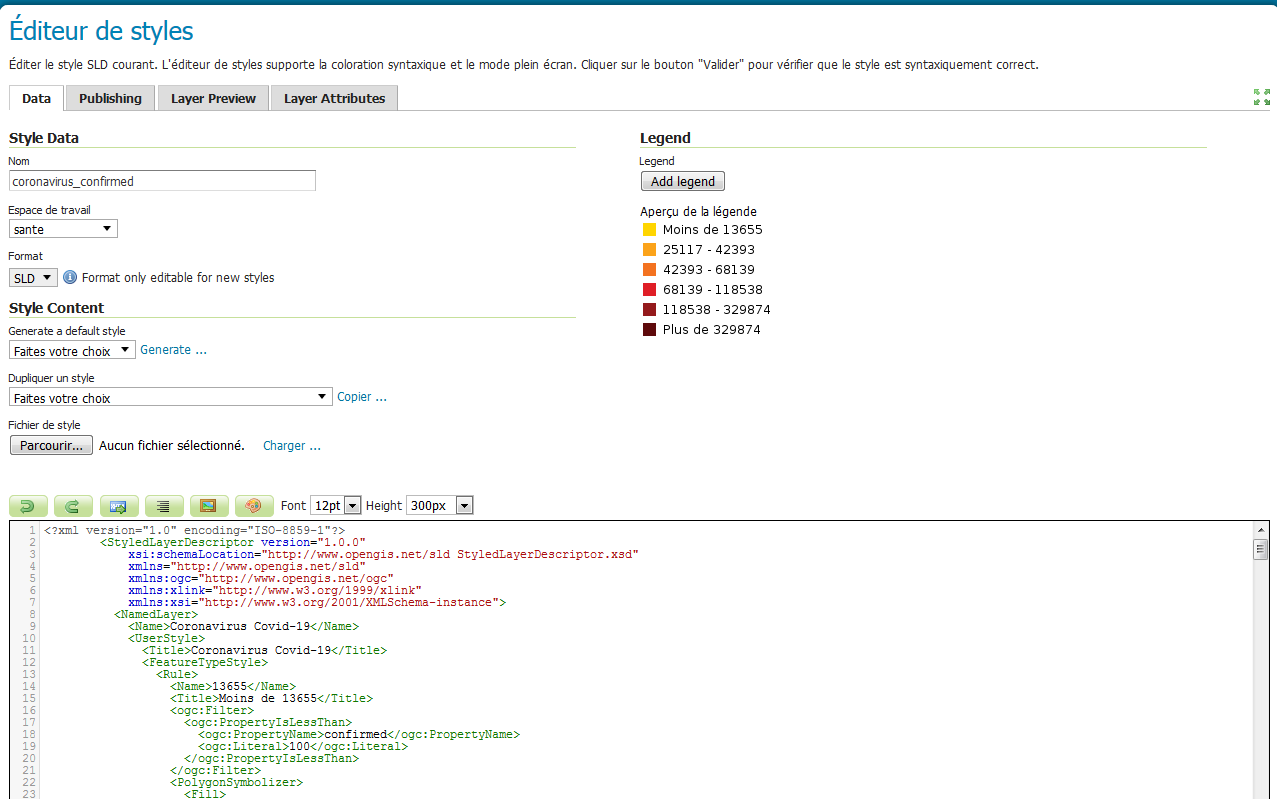
Task: Open the colour palette chooser icon
Action: pos(254,506)
